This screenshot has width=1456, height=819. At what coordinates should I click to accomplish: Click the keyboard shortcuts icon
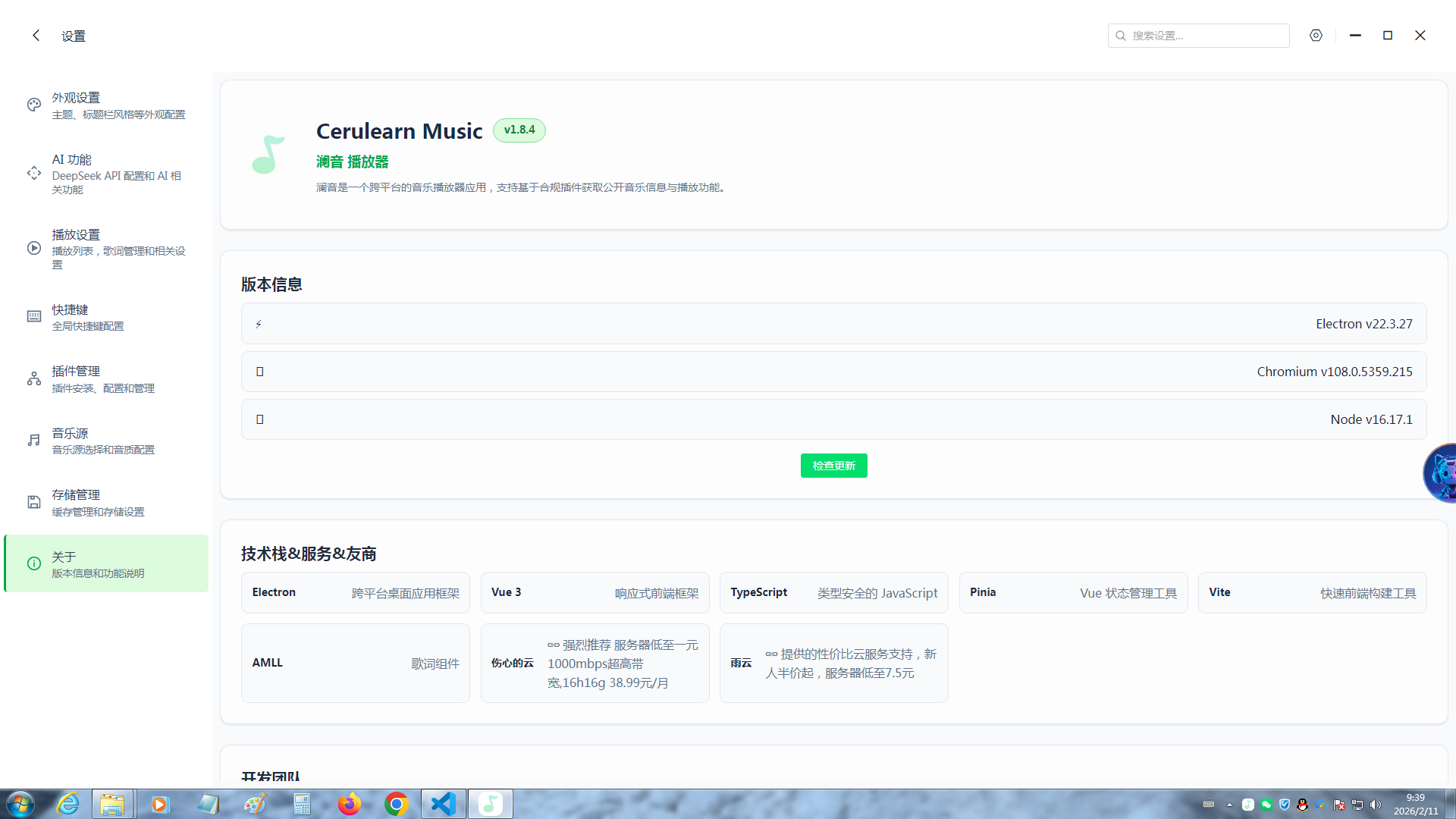34,316
